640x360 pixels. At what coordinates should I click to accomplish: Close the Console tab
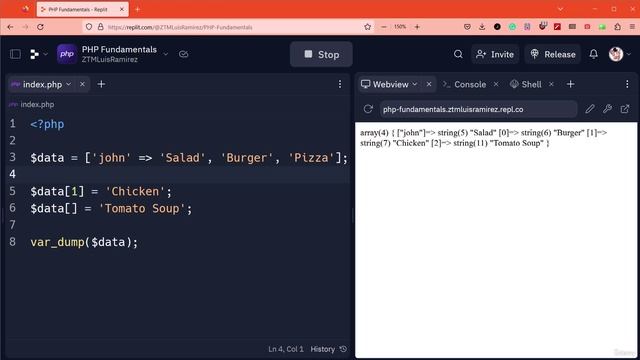pyautogui.click(x=496, y=84)
